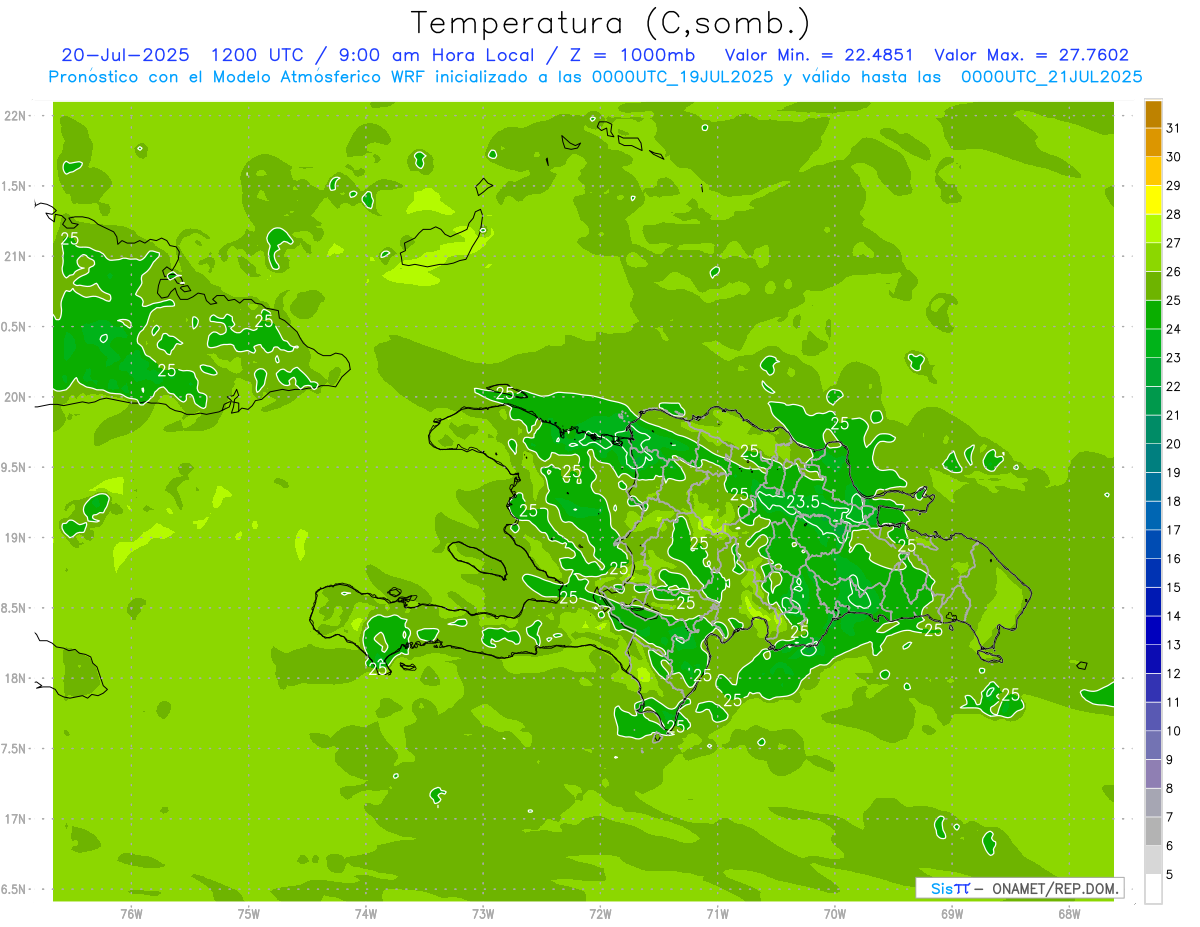Click the color scale value 22
The height and width of the screenshot is (927, 1200).
(1173, 386)
